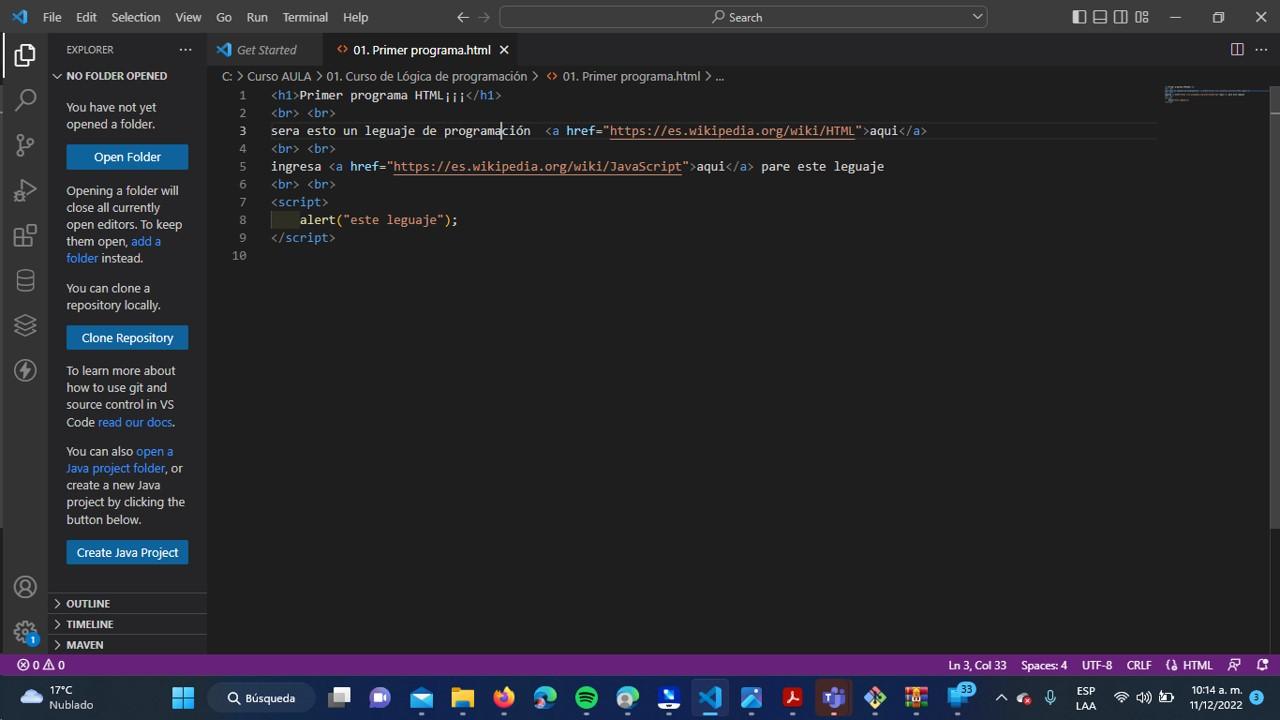Click the title bar Search box

[x=743, y=17]
